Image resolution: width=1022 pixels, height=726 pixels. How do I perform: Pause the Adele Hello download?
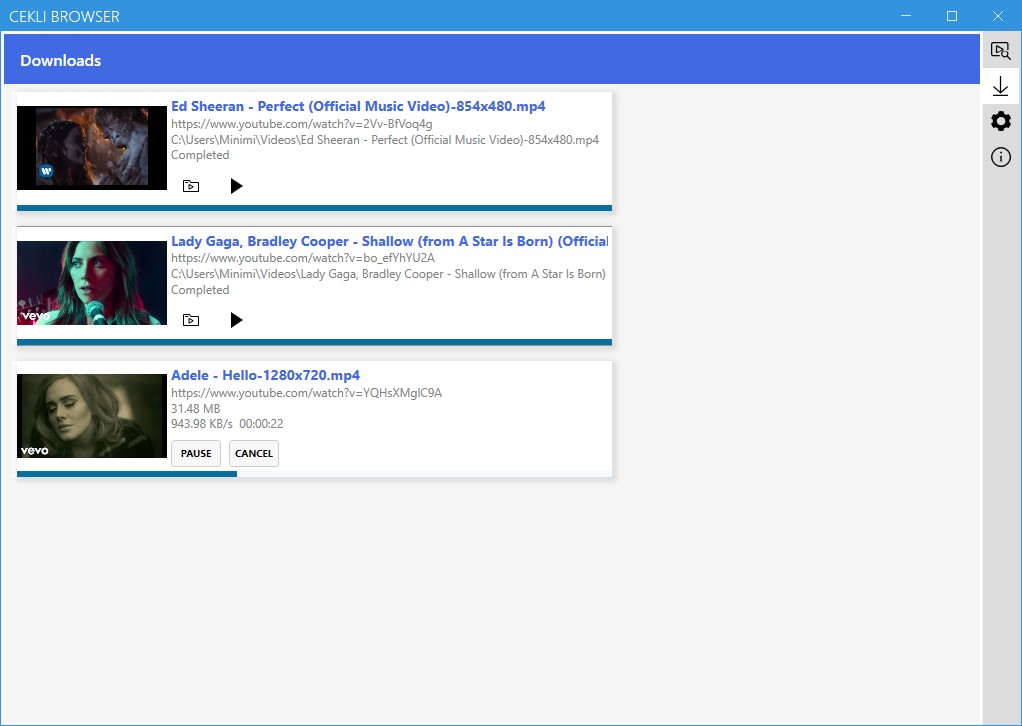(x=196, y=454)
